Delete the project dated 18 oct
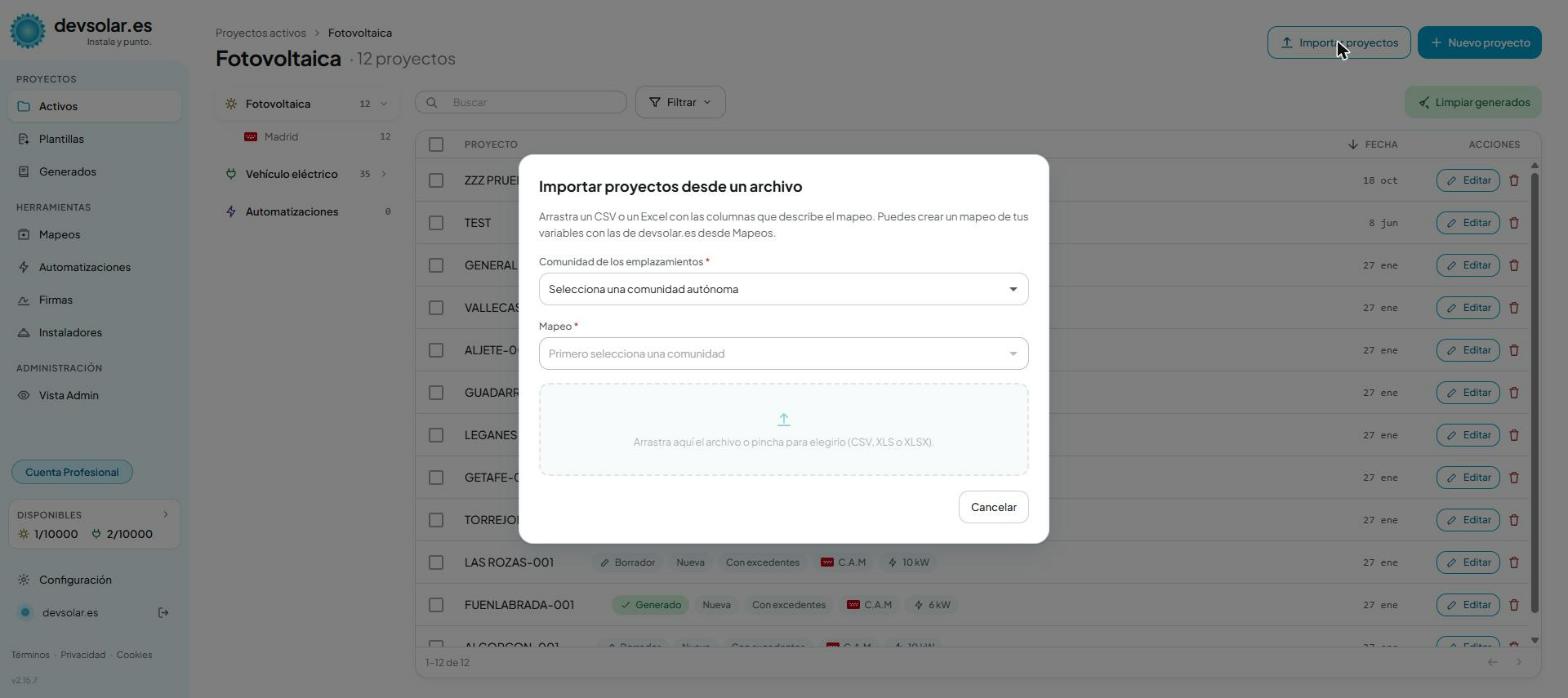This screenshot has width=1568, height=698. click(1513, 180)
